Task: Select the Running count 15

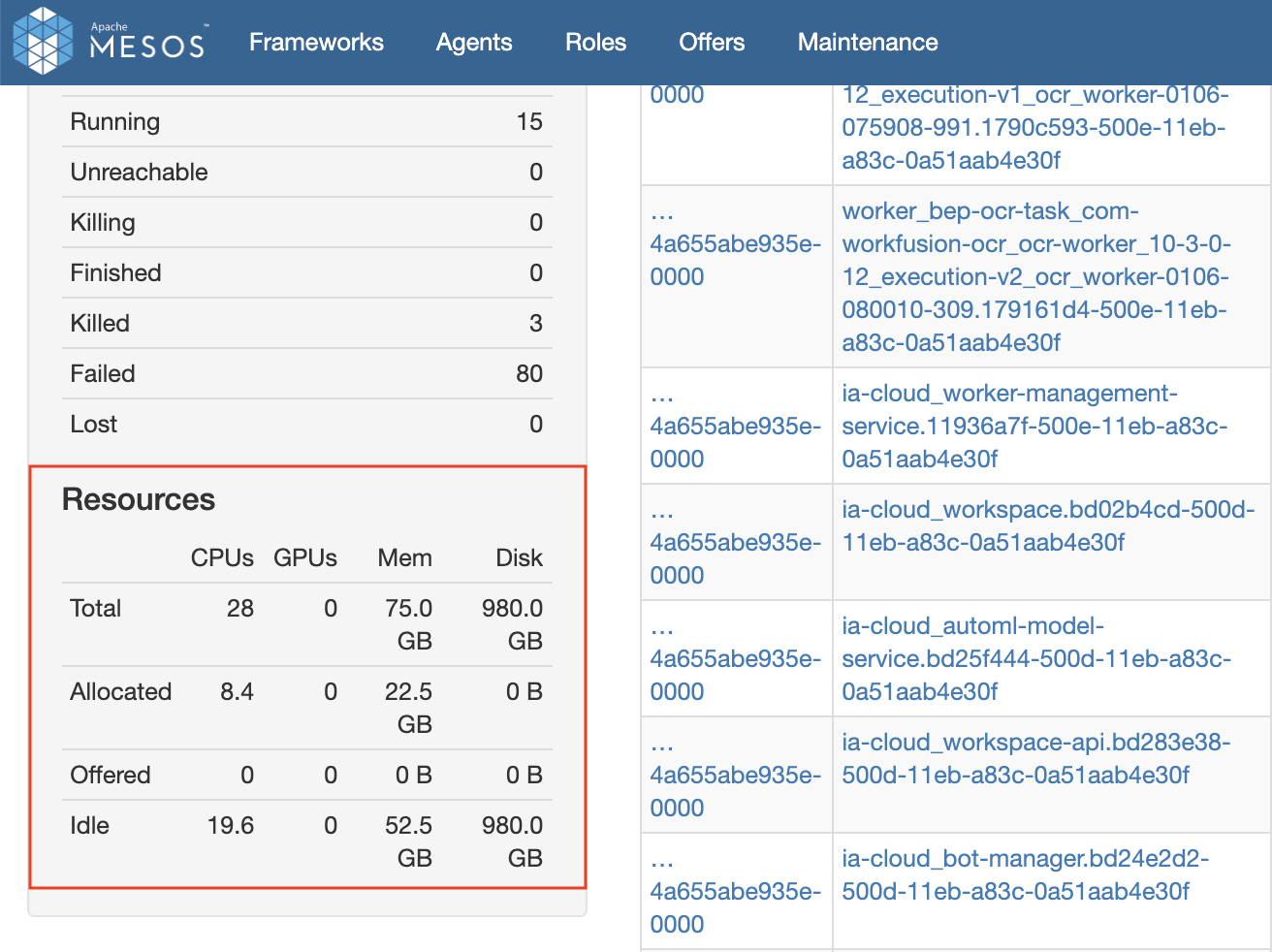Action: coord(529,121)
